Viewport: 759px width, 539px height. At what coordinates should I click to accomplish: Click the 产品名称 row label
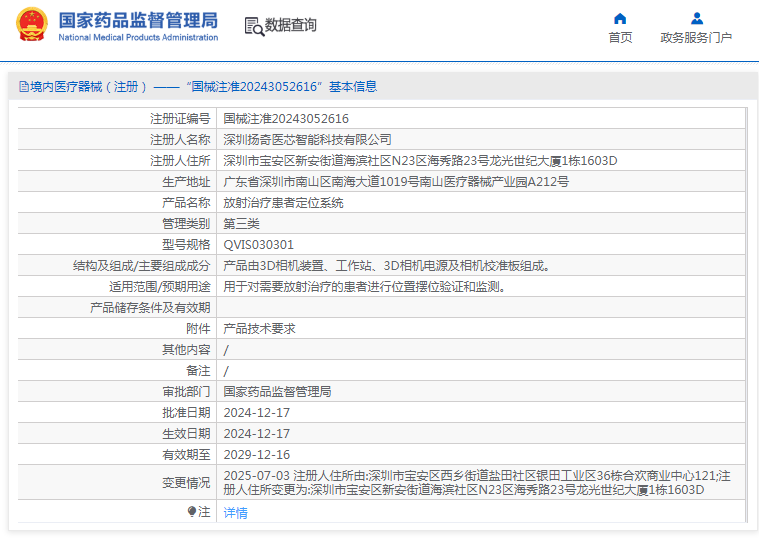click(x=186, y=203)
